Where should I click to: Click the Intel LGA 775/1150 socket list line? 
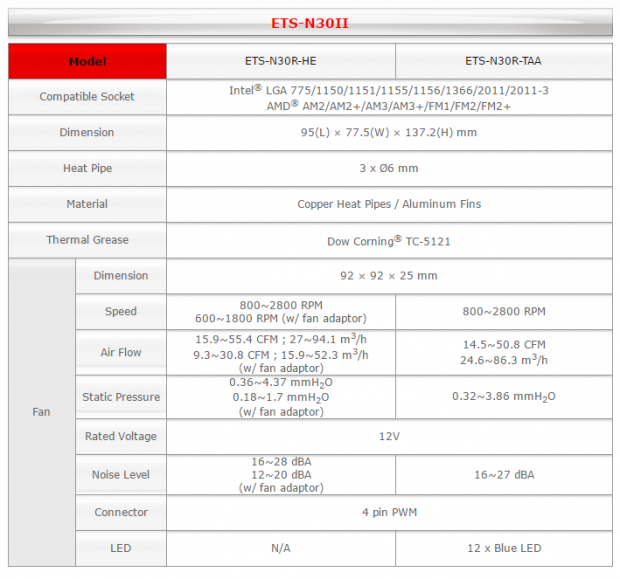click(389, 90)
